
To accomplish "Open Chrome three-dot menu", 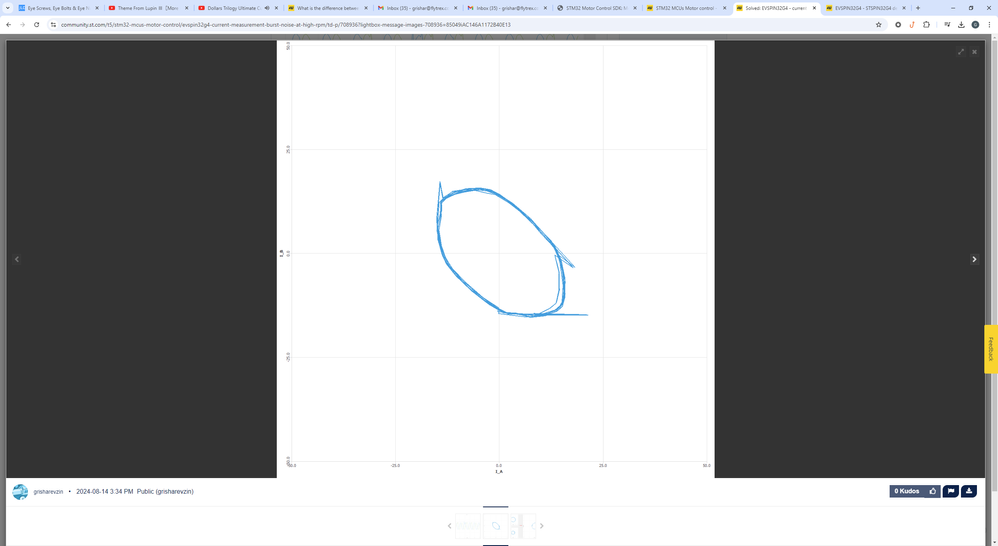I will pyautogui.click(x=989, y=25).
